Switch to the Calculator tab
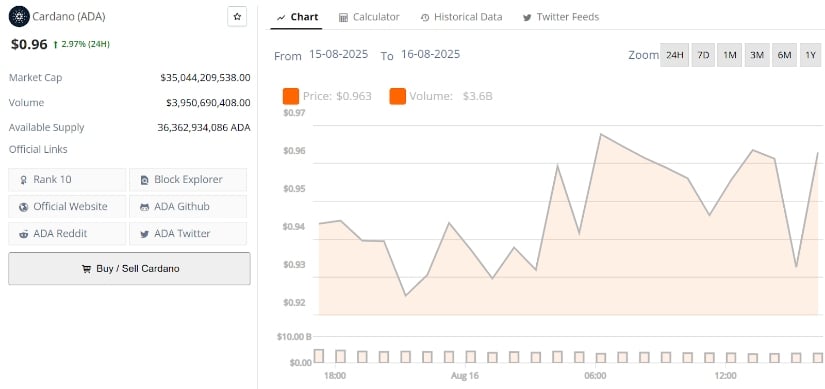The height and width of the screenshot is (389, 825). coord(369,17)
